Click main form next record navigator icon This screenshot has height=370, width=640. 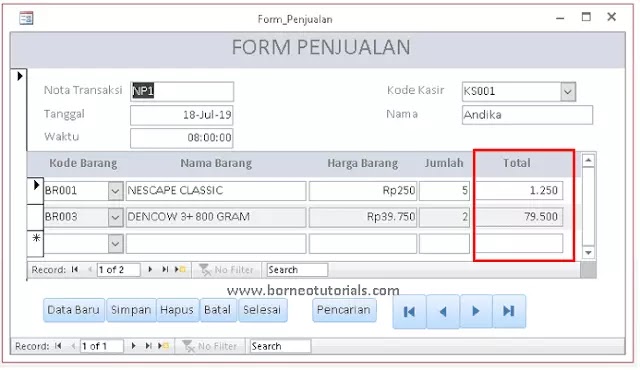click(x=133, y=346)
